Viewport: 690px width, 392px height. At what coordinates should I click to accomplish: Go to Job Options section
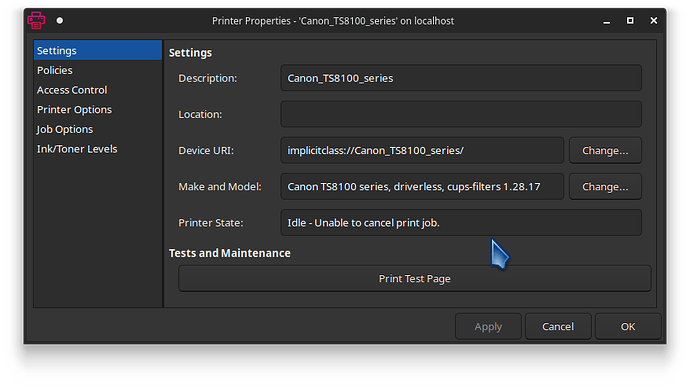pyautogui.click(x=98, y=129)
